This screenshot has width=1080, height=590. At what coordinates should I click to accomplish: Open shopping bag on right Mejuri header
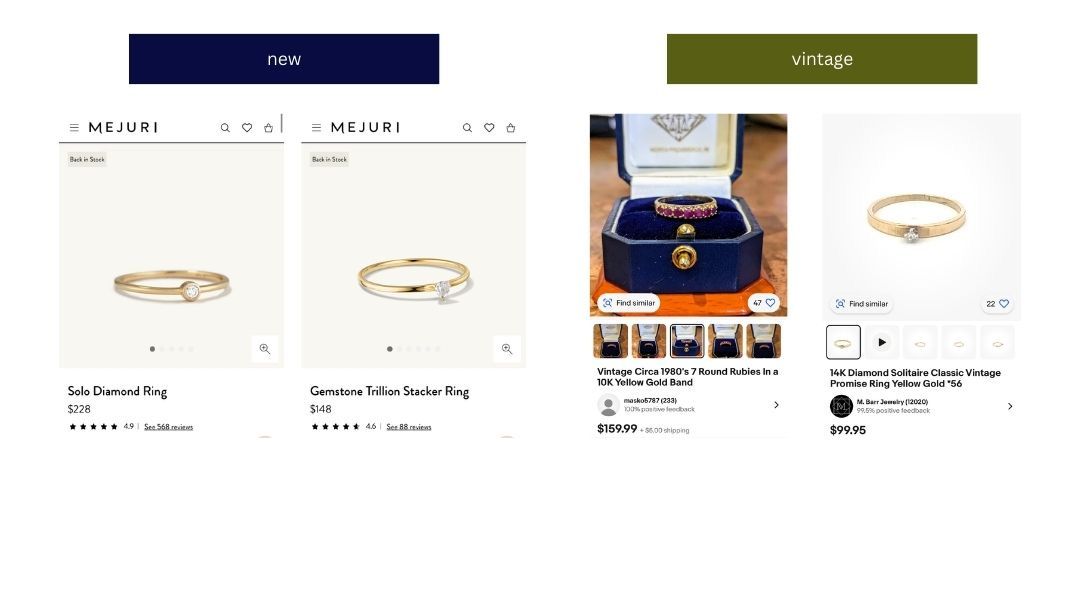510,127
